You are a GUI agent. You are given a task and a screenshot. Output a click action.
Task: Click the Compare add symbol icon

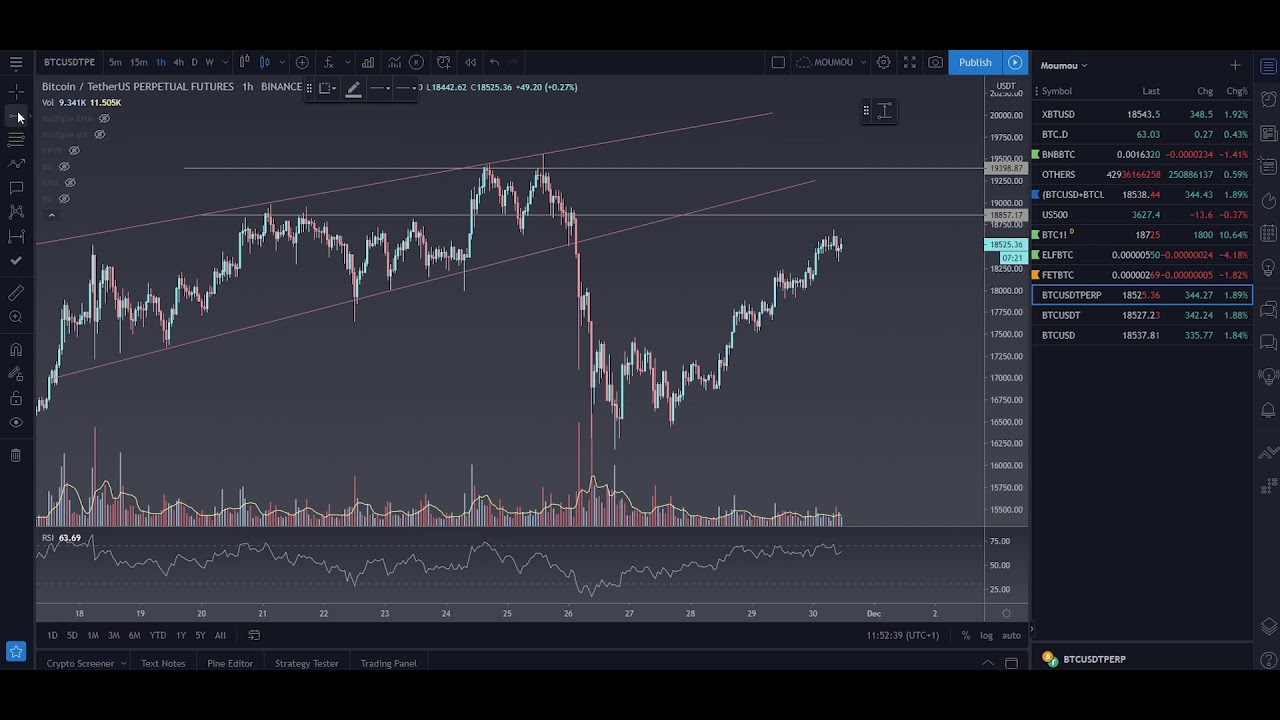coord(302,62)
